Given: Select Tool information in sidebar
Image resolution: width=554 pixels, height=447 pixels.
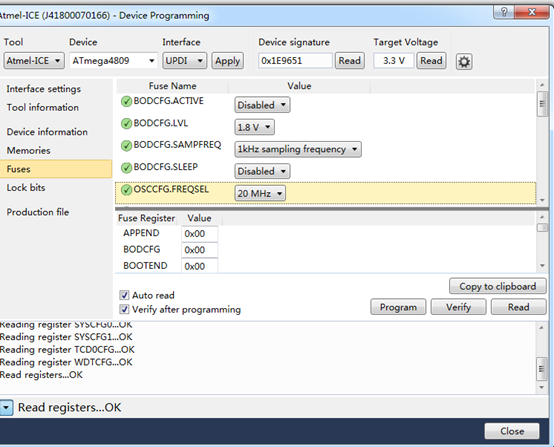Looking at the screenshot, I should (x=42, y=107).
